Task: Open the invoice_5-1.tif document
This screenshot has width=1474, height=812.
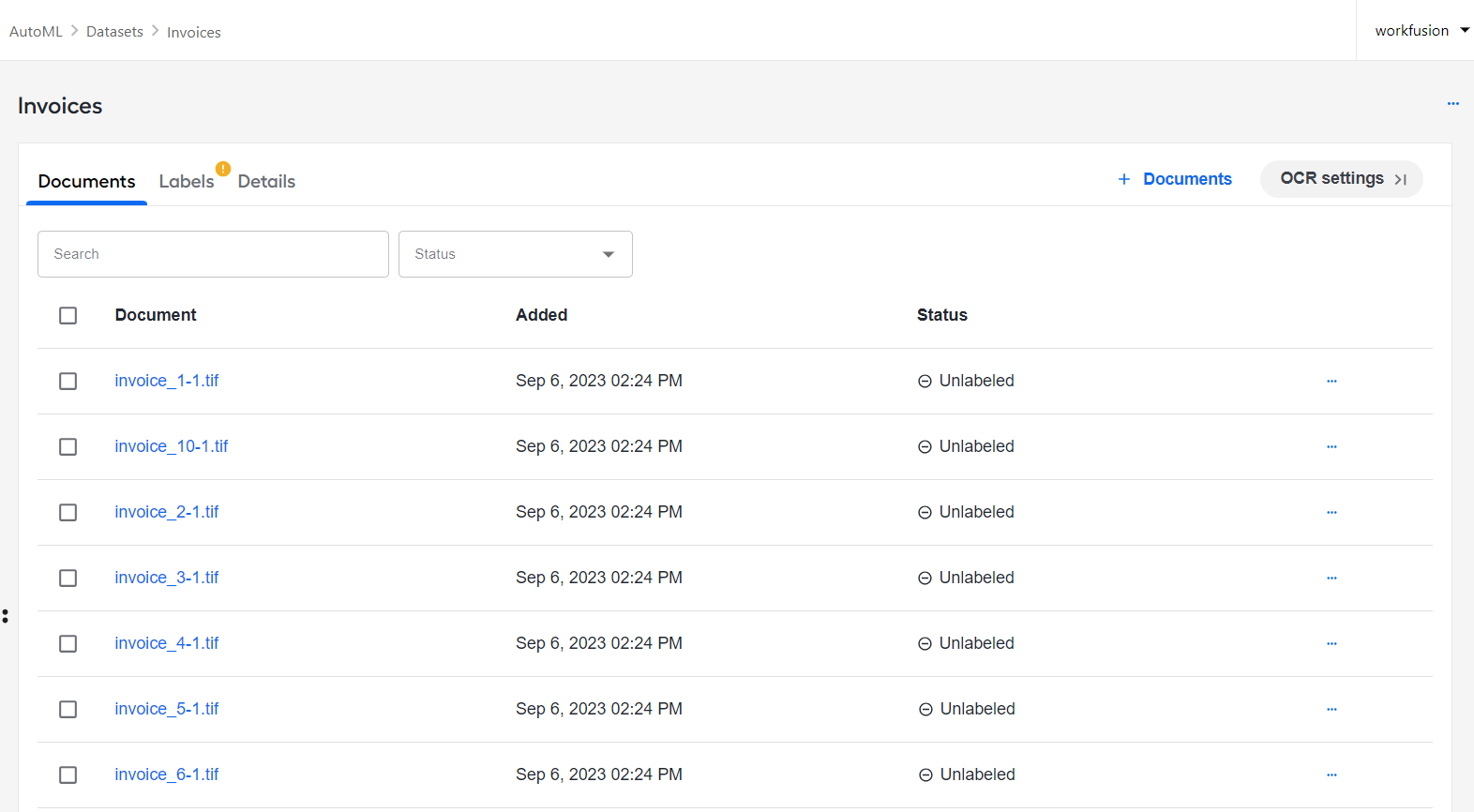Action: pyautogui.click(x=167, y=709)
